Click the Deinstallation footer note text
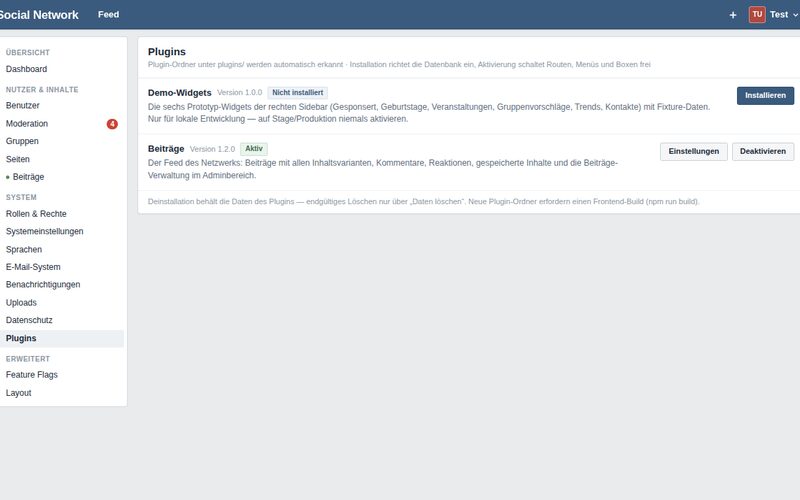 423,202
